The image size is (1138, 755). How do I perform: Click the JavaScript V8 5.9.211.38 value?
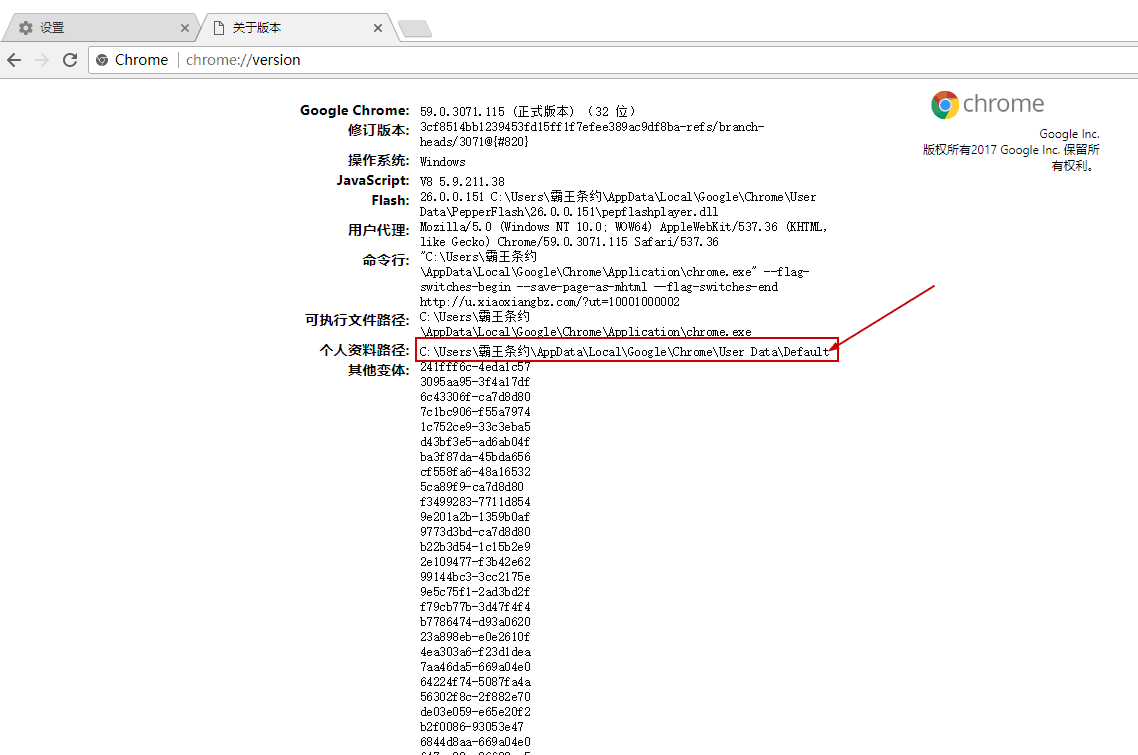tap(462, 181)
